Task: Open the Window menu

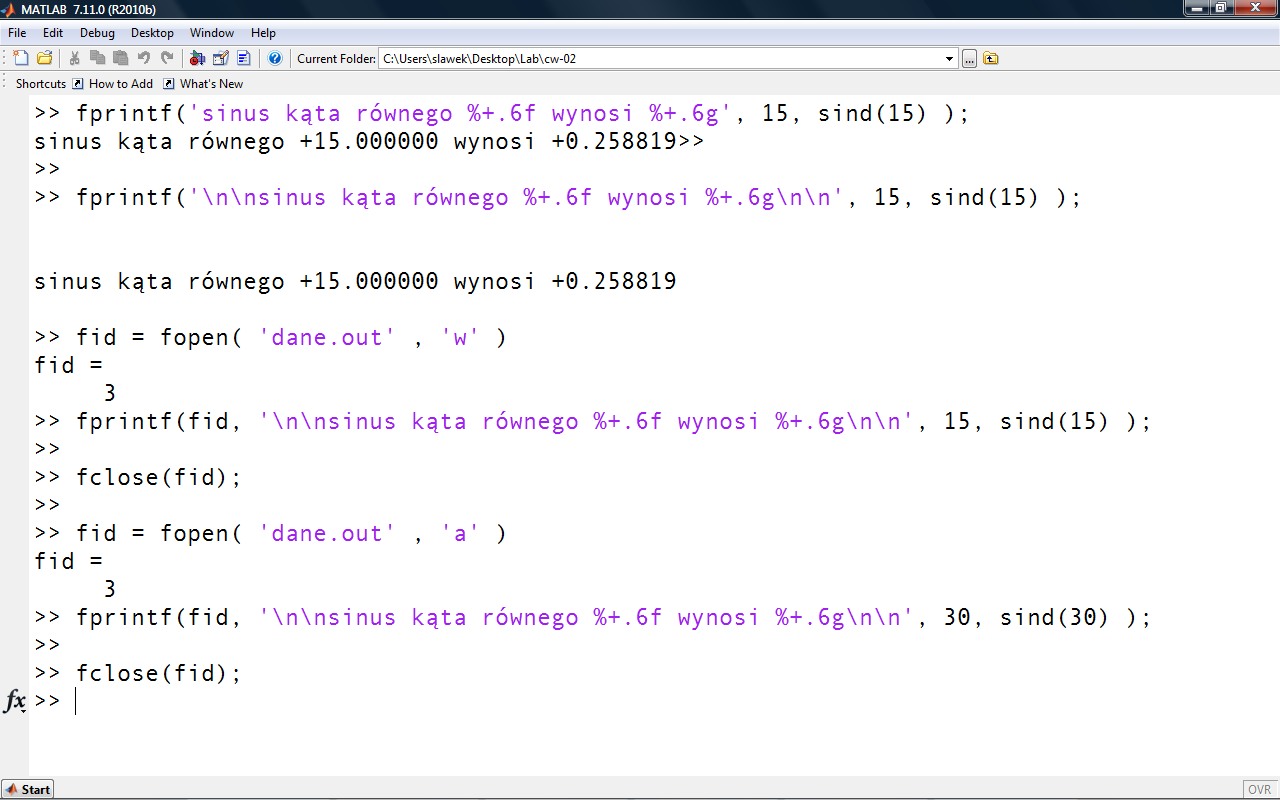Action: (212, 33)
